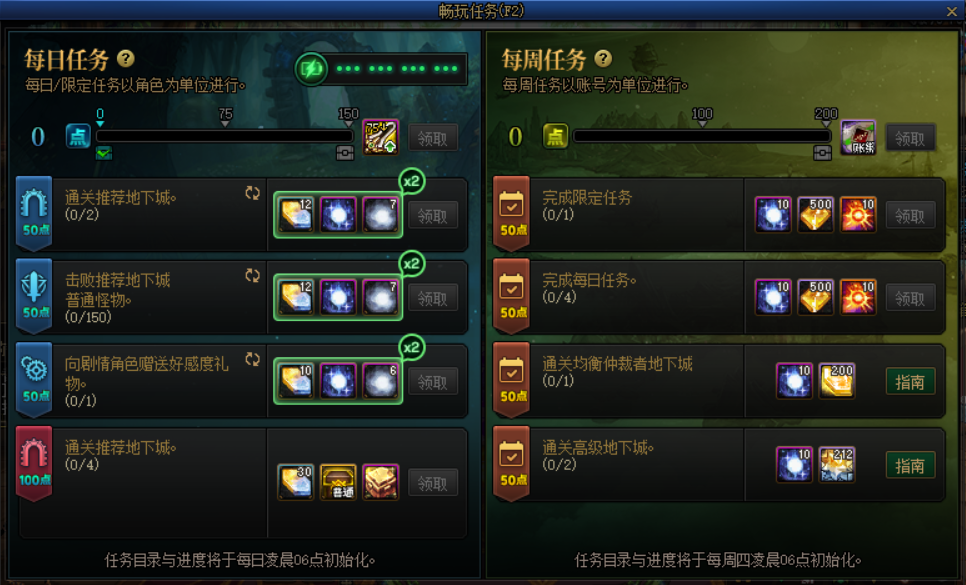966x585 pixels.
Task: Click the weekly 200-point account reward icon
Action: (x=858, y=137)
